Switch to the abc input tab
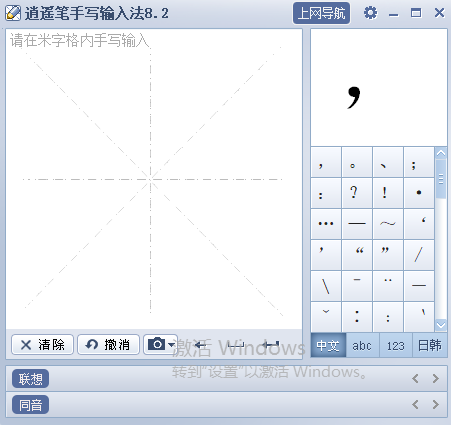451x425 pixels. point(362,345)
